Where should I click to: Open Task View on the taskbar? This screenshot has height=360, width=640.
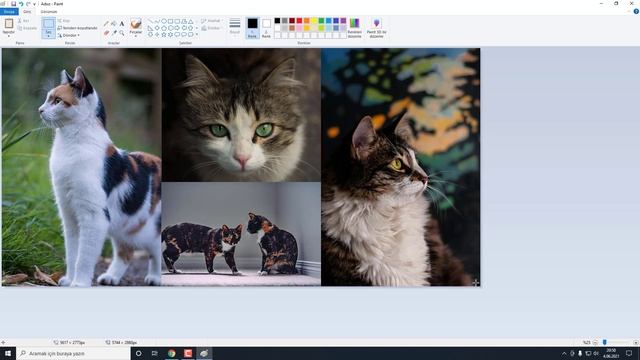point(155,353)
